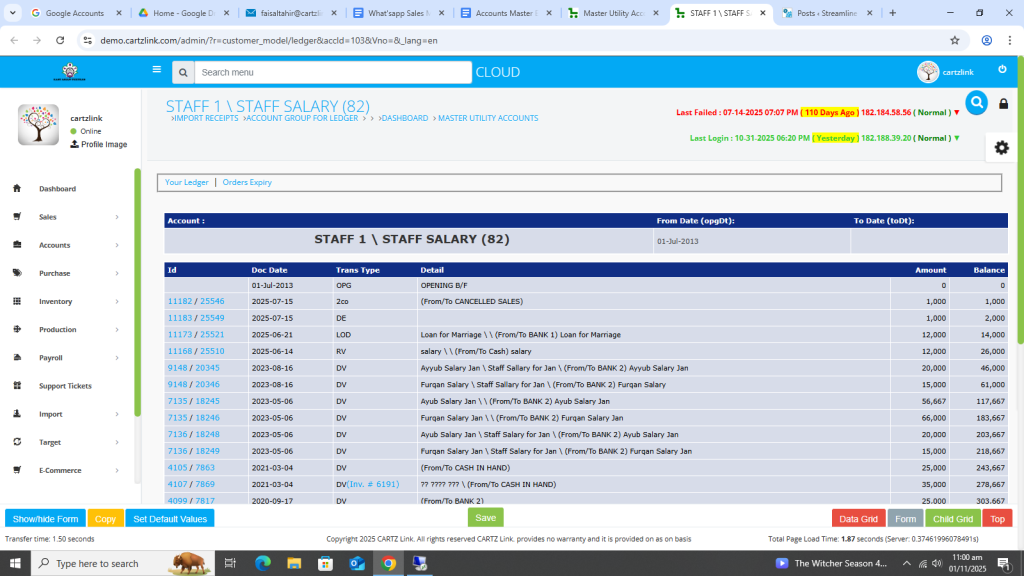Click the hamburger menu toggle icon
Screen dimensions: 1024x576
pos(156,70)
